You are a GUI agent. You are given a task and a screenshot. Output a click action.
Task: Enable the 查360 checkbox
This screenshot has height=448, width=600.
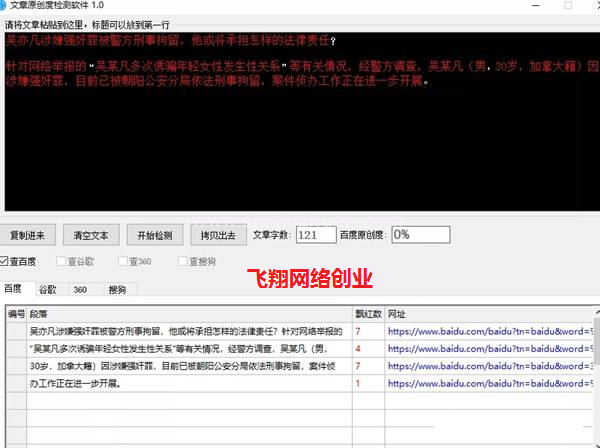click(123, 262)
